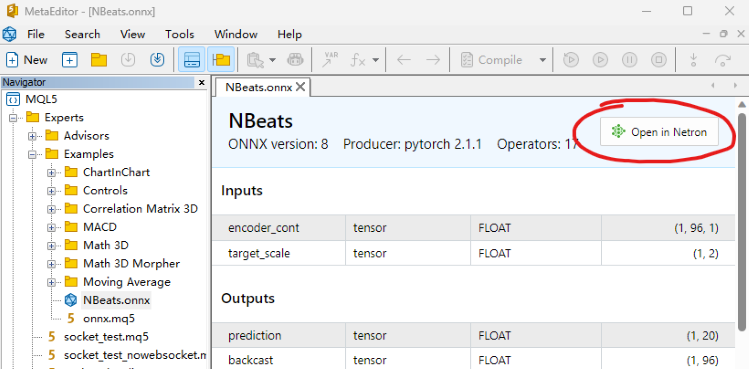This screenshot has width=749, height=369.
Task: Expand the MACD folder
Action: (51, 228)
